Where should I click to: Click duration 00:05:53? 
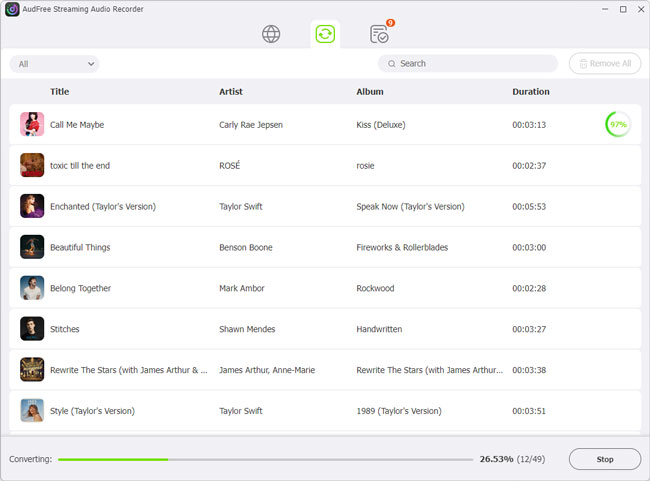529,206
